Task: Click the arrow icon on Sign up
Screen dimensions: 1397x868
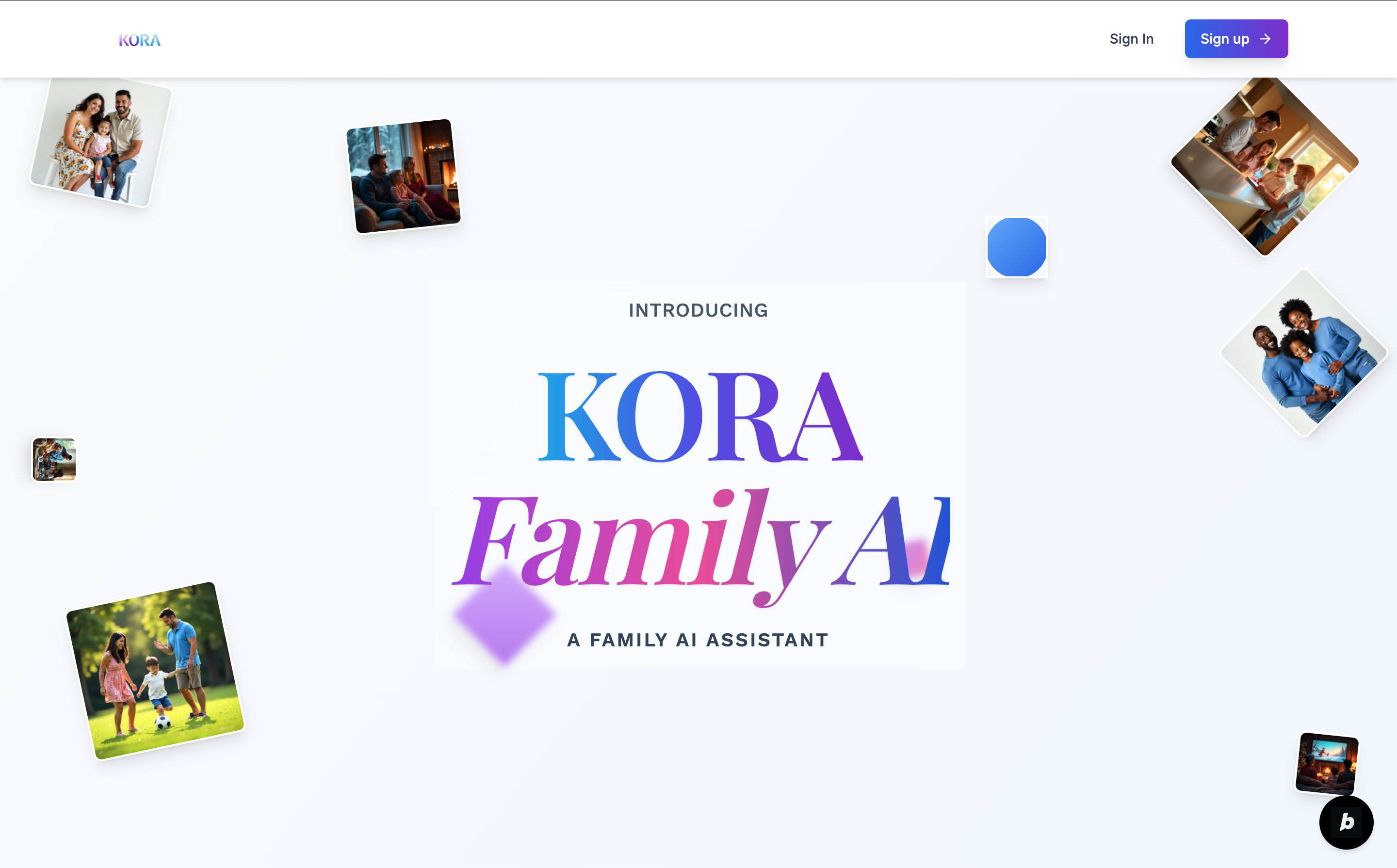Action: point(1265,39)
